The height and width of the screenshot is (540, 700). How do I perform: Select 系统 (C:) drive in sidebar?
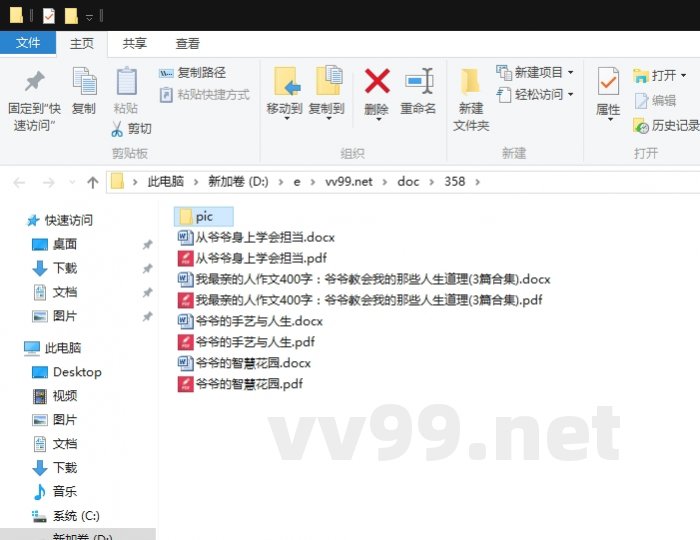pos(76,516)
